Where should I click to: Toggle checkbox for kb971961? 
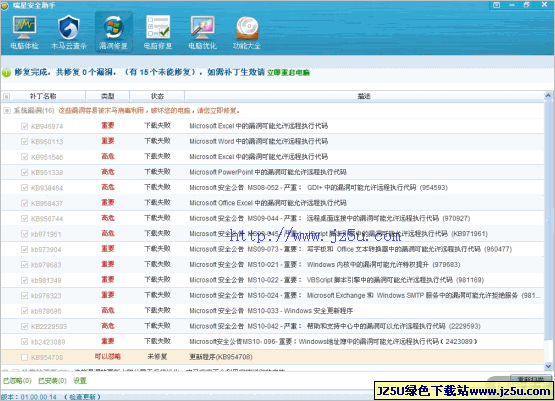click(24, 234)
